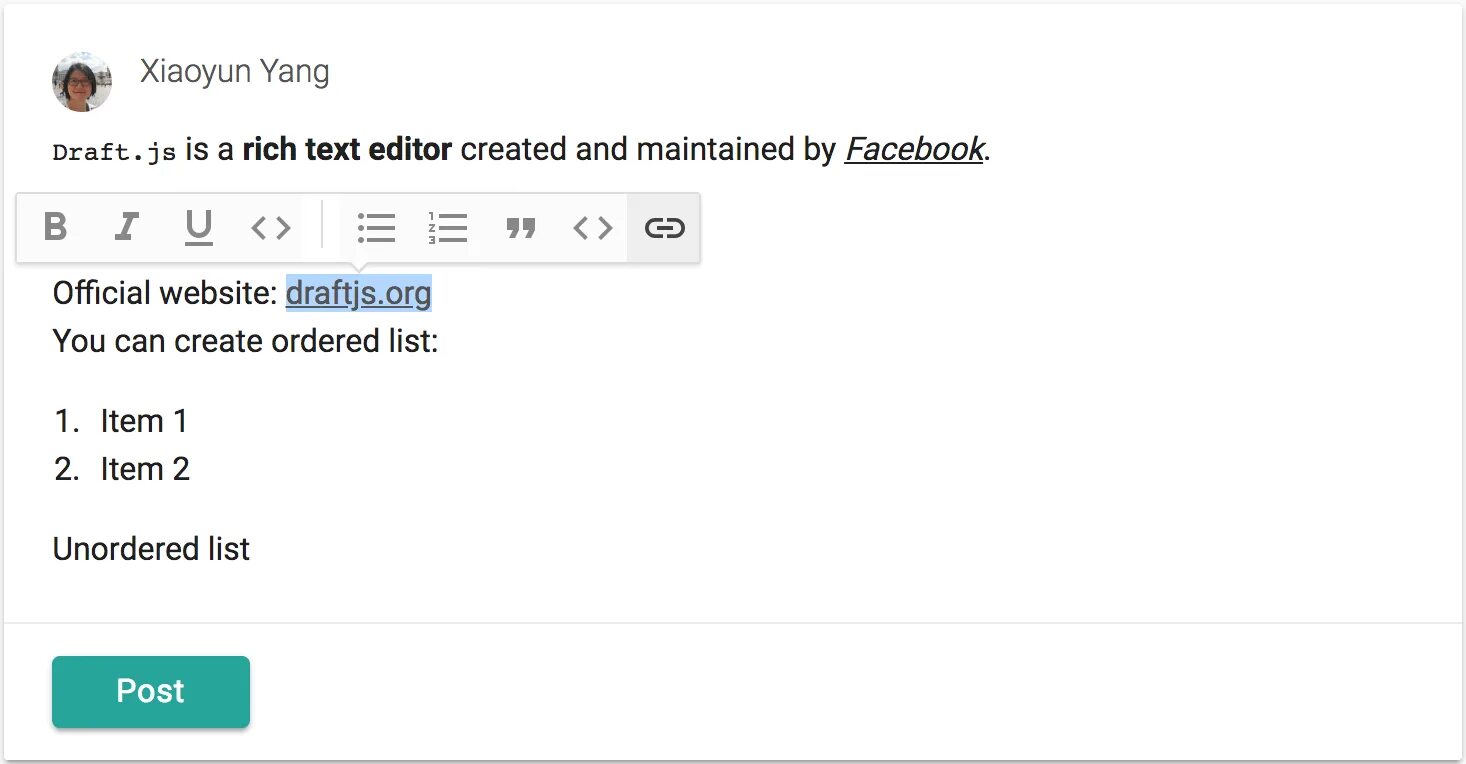The image size is (1466, 764).
Task: Enable numbered list formatting
Action: [x=448, y=228]
